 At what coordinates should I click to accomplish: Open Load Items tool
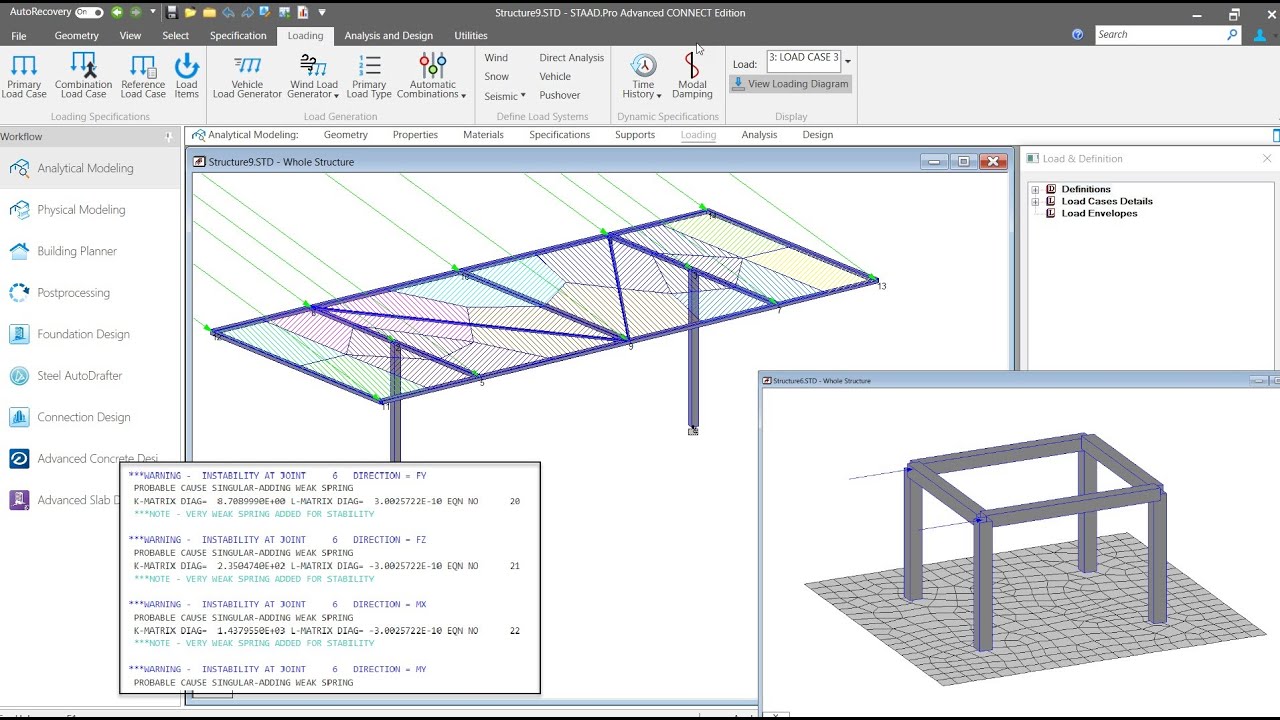[x=187, y=75]
